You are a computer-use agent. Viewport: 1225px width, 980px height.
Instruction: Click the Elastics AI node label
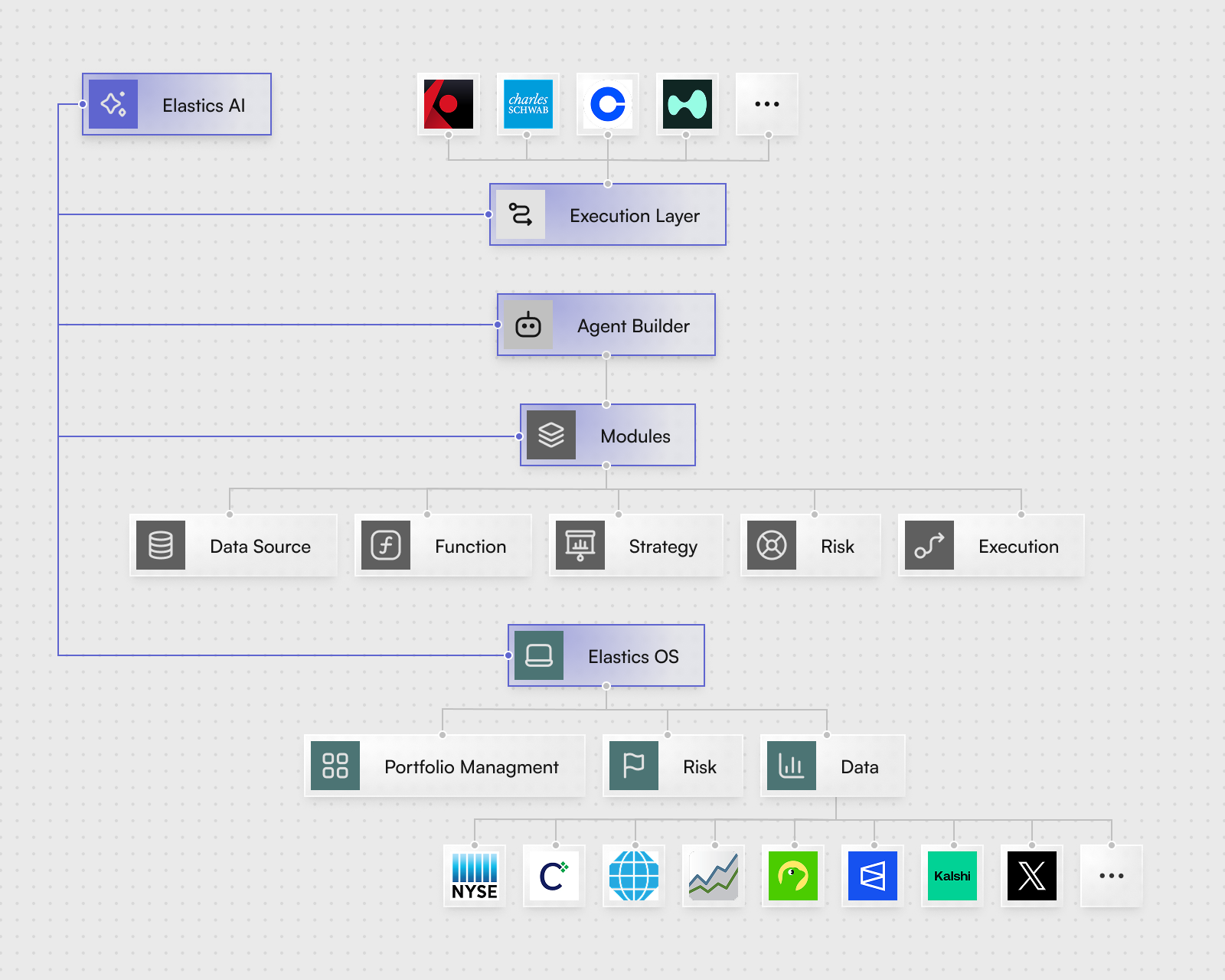point(204,106)
